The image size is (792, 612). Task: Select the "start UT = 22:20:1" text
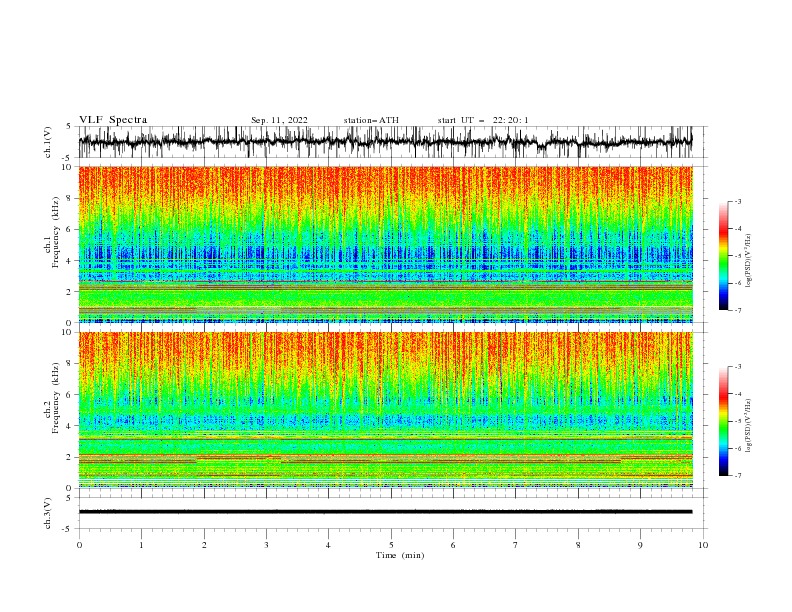pyautogui.click(x=483, y=120)
